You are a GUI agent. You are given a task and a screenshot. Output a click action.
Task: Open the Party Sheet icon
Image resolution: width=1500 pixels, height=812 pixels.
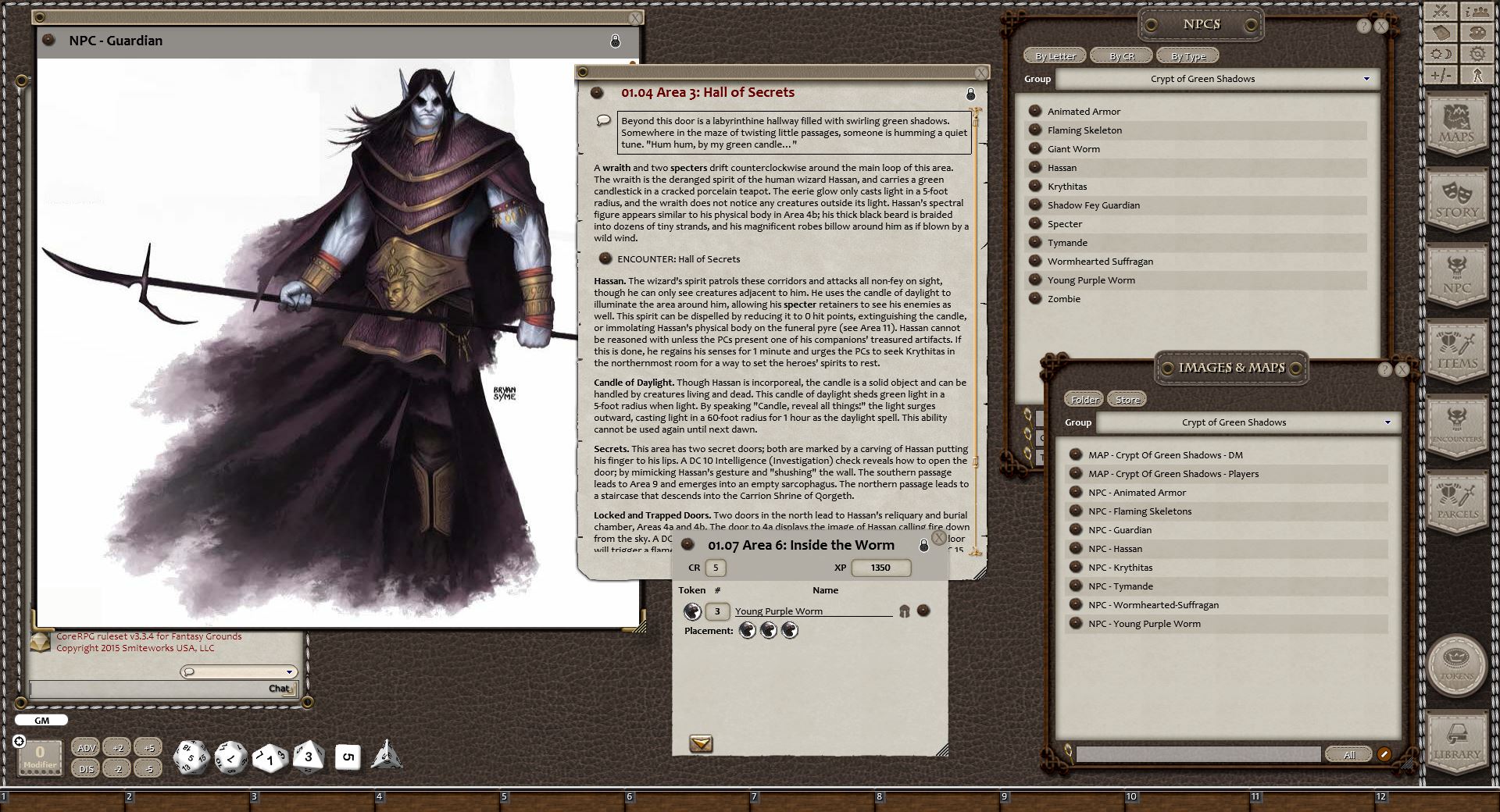click(1477, 12)
